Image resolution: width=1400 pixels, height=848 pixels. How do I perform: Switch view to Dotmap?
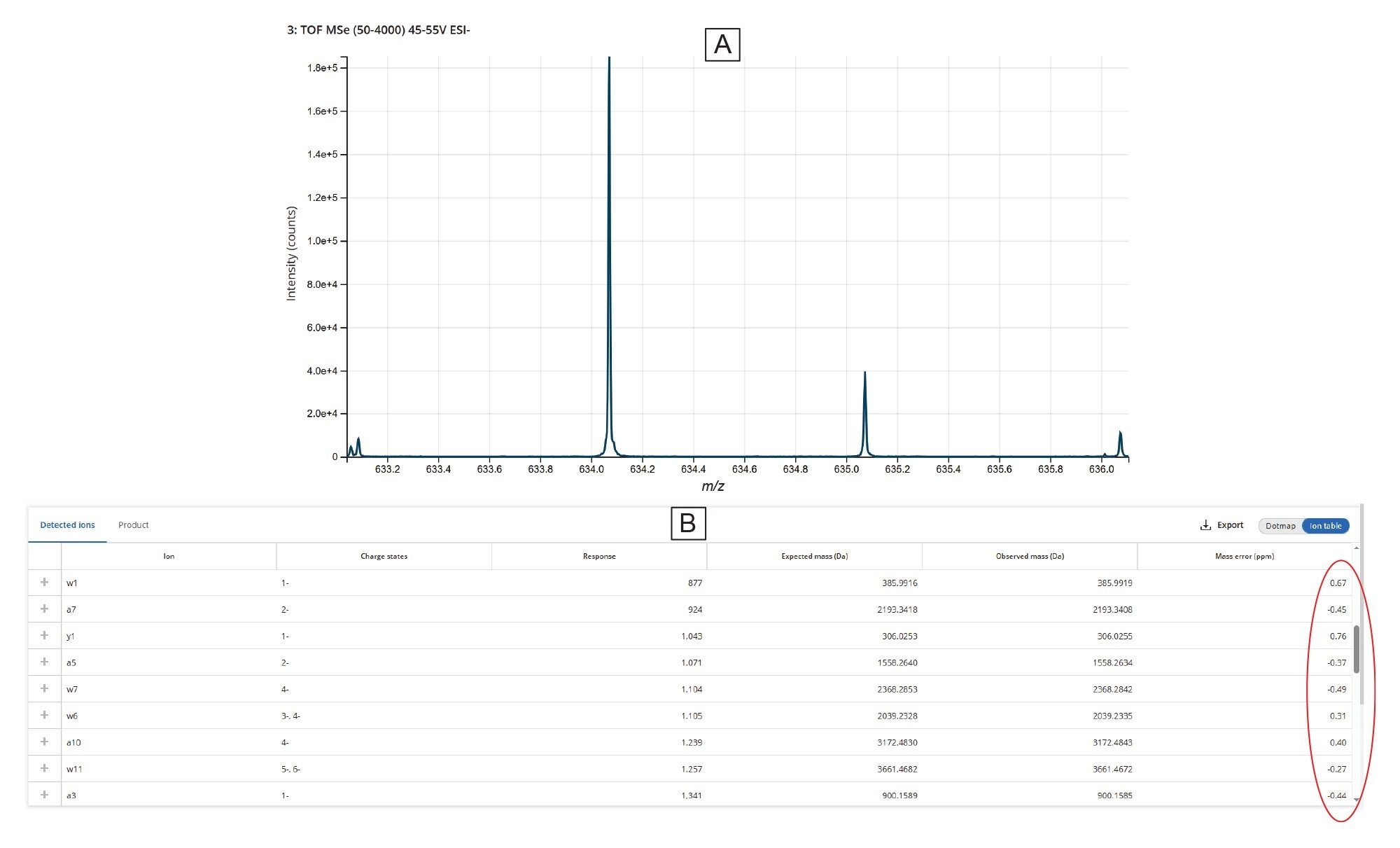tap(1280, 526)
